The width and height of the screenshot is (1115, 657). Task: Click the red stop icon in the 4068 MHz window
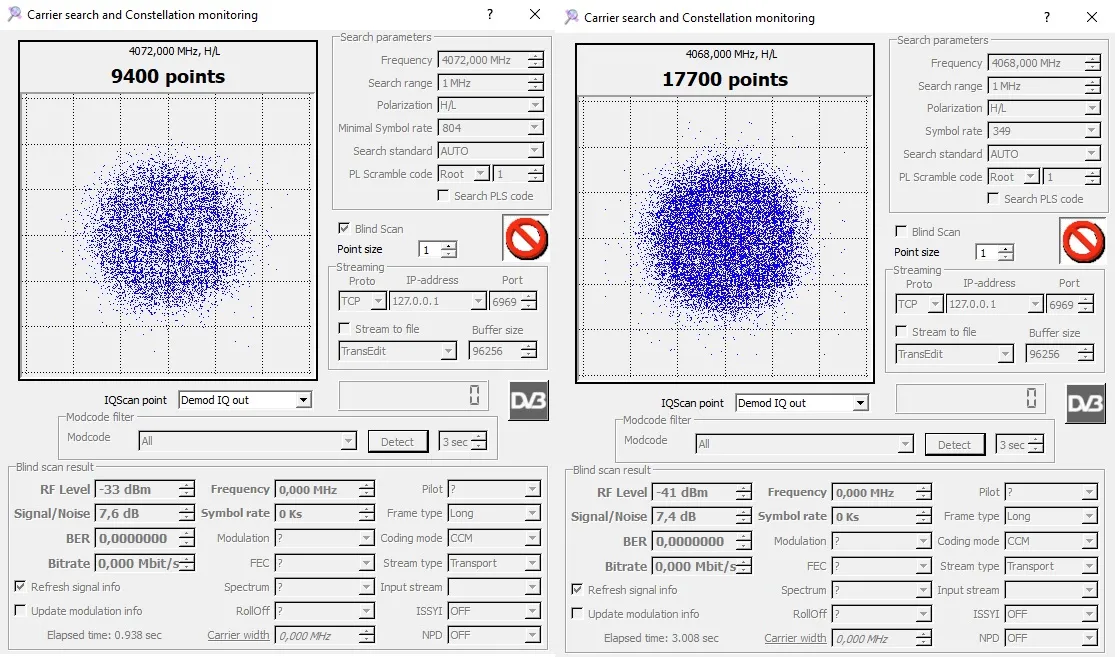point(1083,241)
